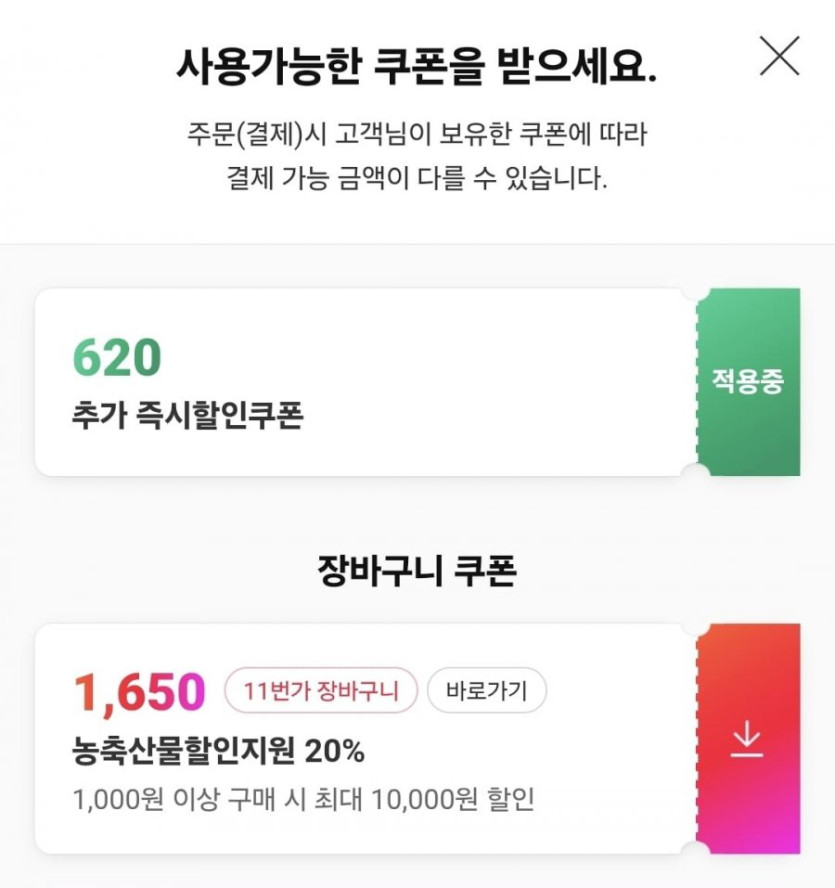Click the 사용가능한 쿠폰을 받으세요 title

[x=417, y=66]
